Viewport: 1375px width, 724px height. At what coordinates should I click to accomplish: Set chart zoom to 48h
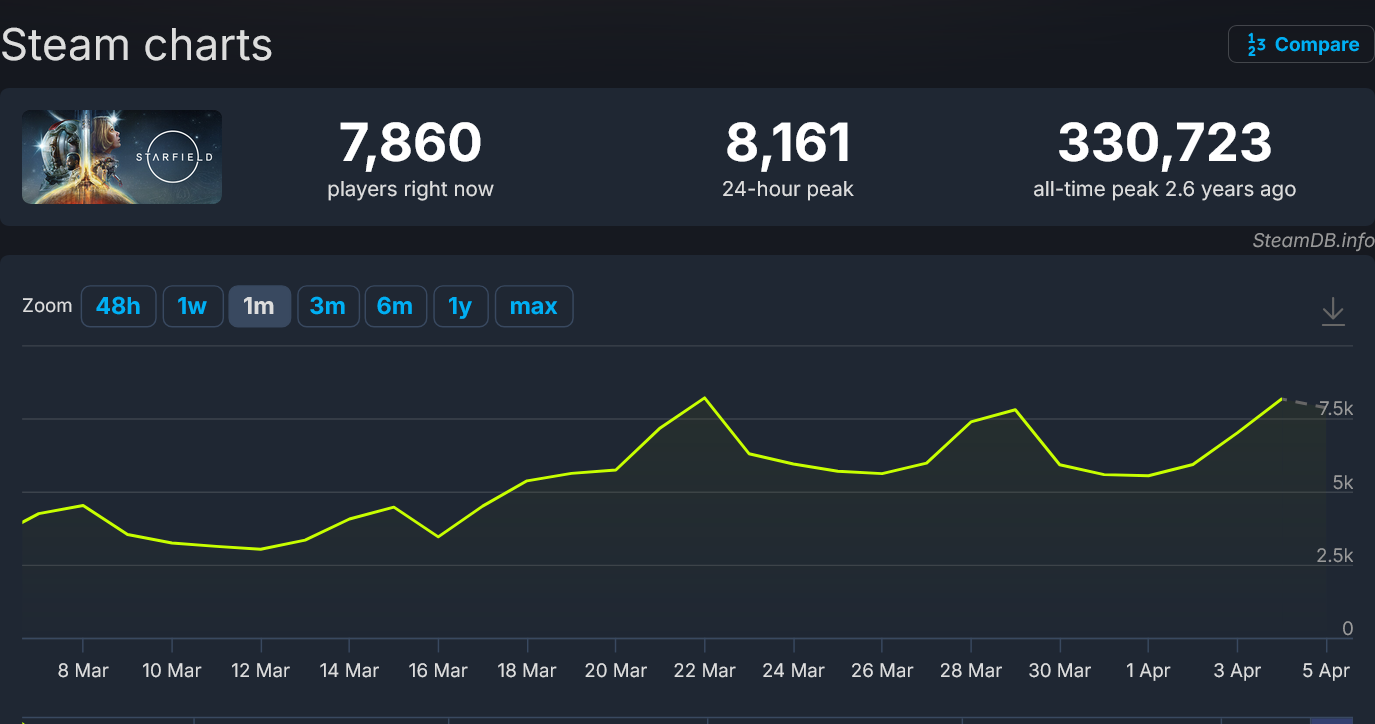click(x=118, y=306)
